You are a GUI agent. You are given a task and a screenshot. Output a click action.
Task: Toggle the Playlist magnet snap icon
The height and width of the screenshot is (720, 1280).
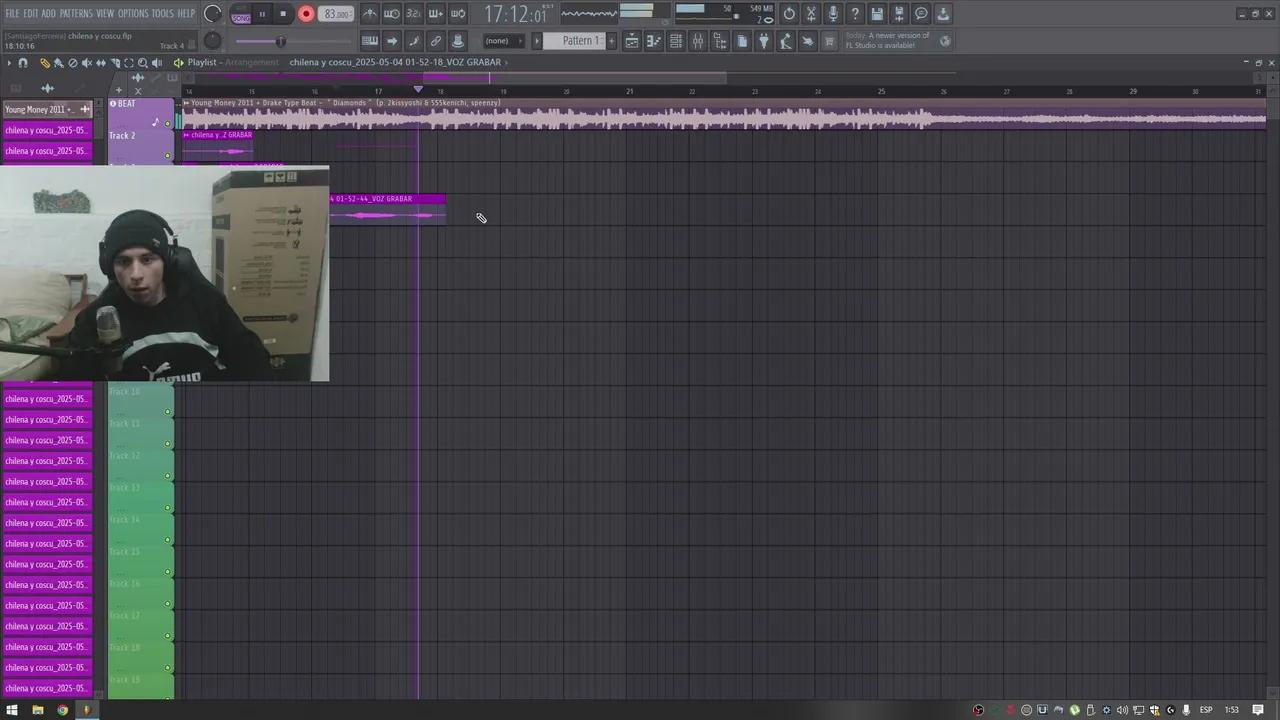[23, 63]
